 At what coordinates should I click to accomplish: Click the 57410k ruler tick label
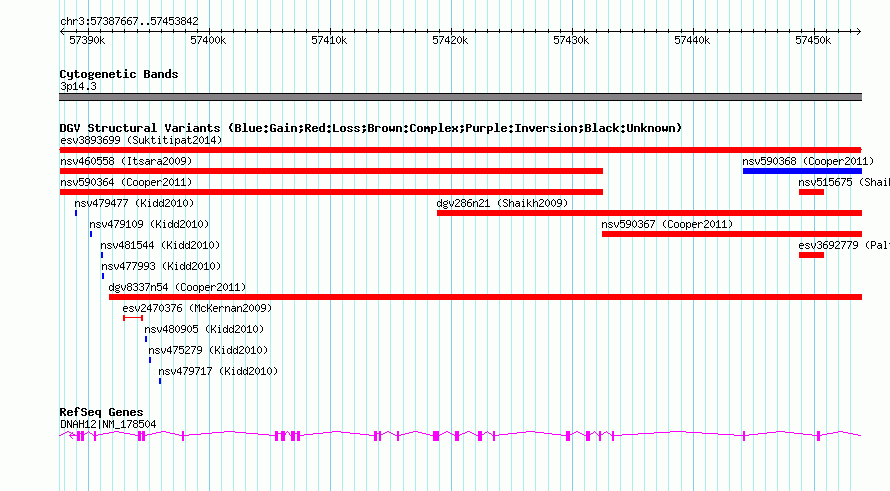(x=329, y=40)
